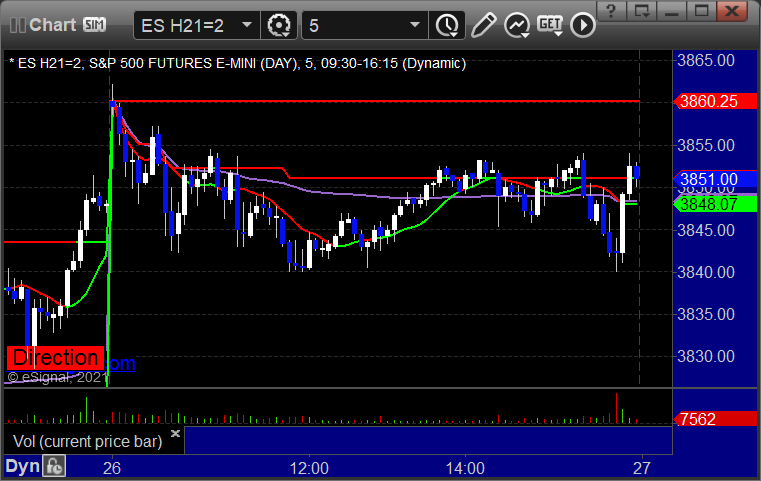761x481 pixels.
Task: Click the GET templates icon
Action: tap(550, 25)
